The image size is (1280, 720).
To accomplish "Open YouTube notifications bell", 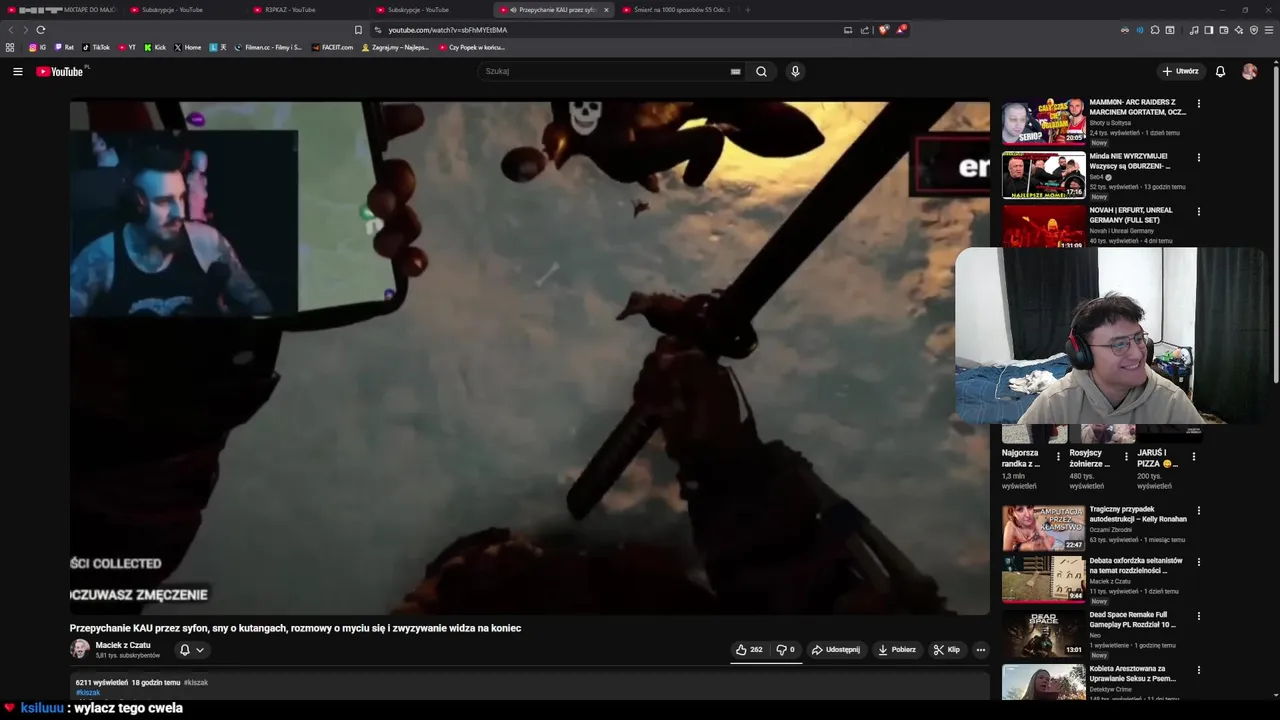I will point(1220,71).
